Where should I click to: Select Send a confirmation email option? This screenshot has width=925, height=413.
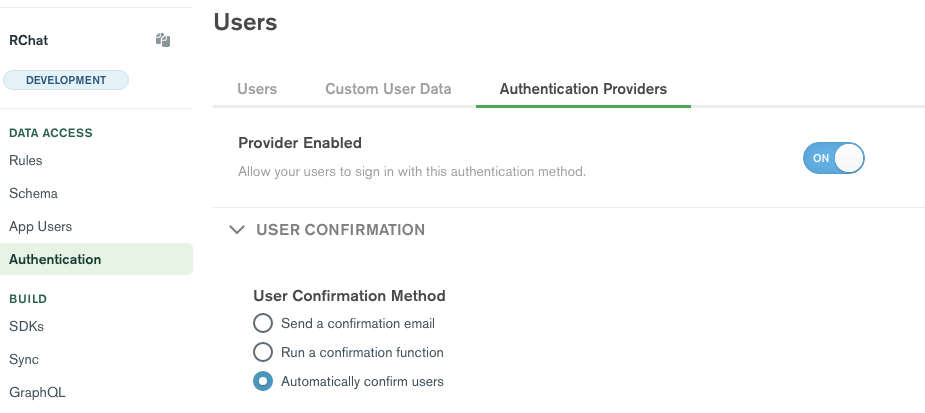coord(263,323)
